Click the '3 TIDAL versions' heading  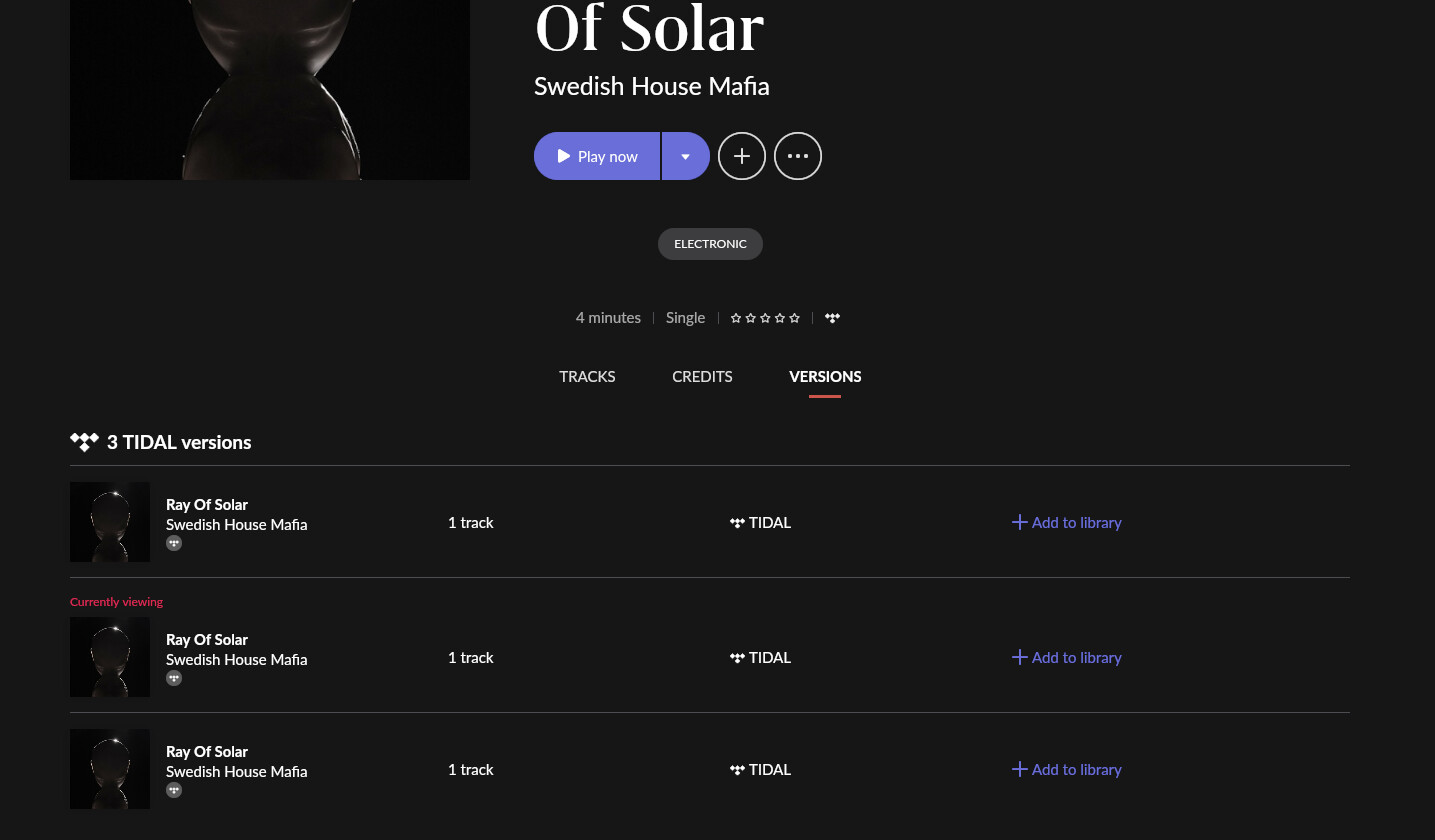(x=179, y=442)
